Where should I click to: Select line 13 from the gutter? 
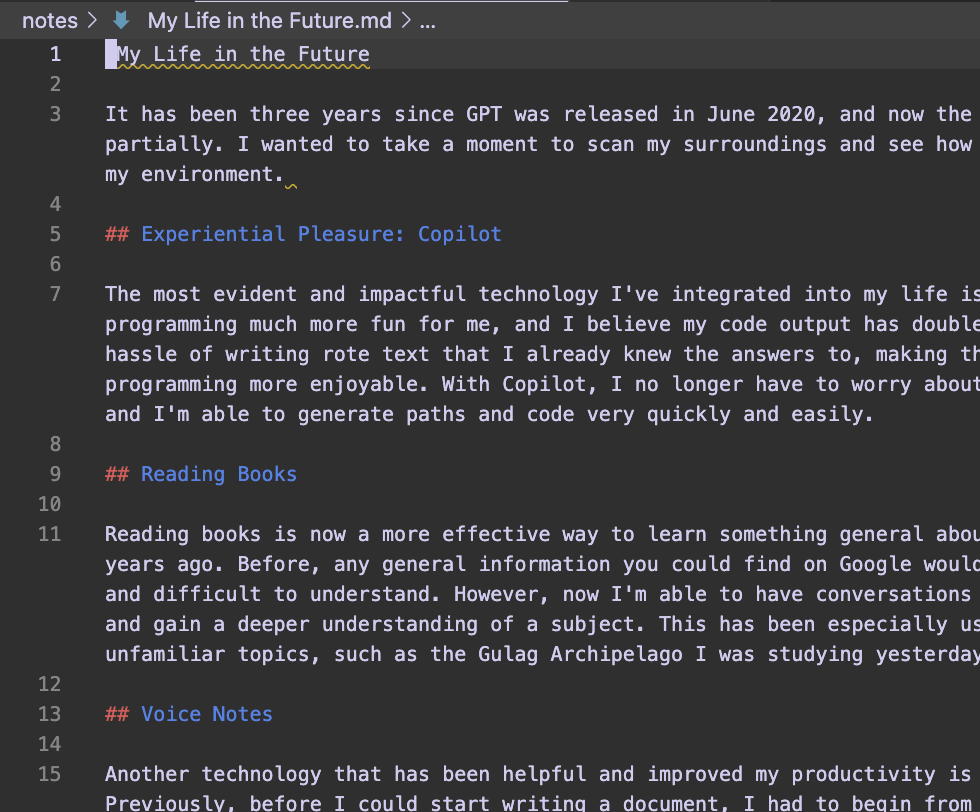pos(50,714)
